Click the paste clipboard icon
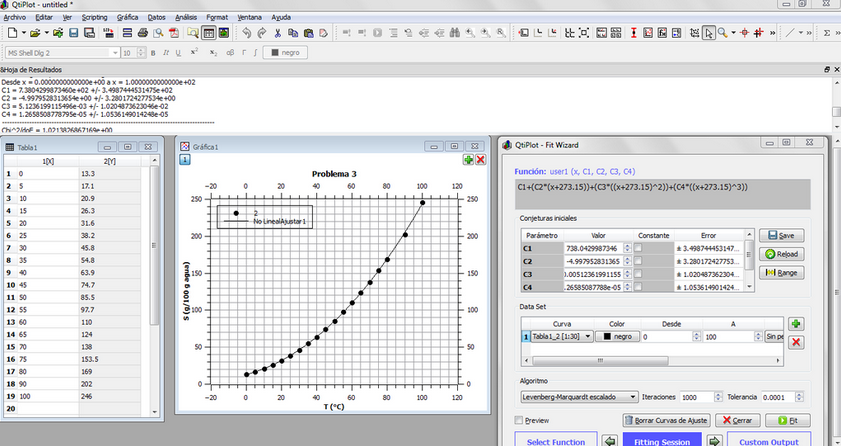The height and width of the screenshot is (447, 841). 308,33
